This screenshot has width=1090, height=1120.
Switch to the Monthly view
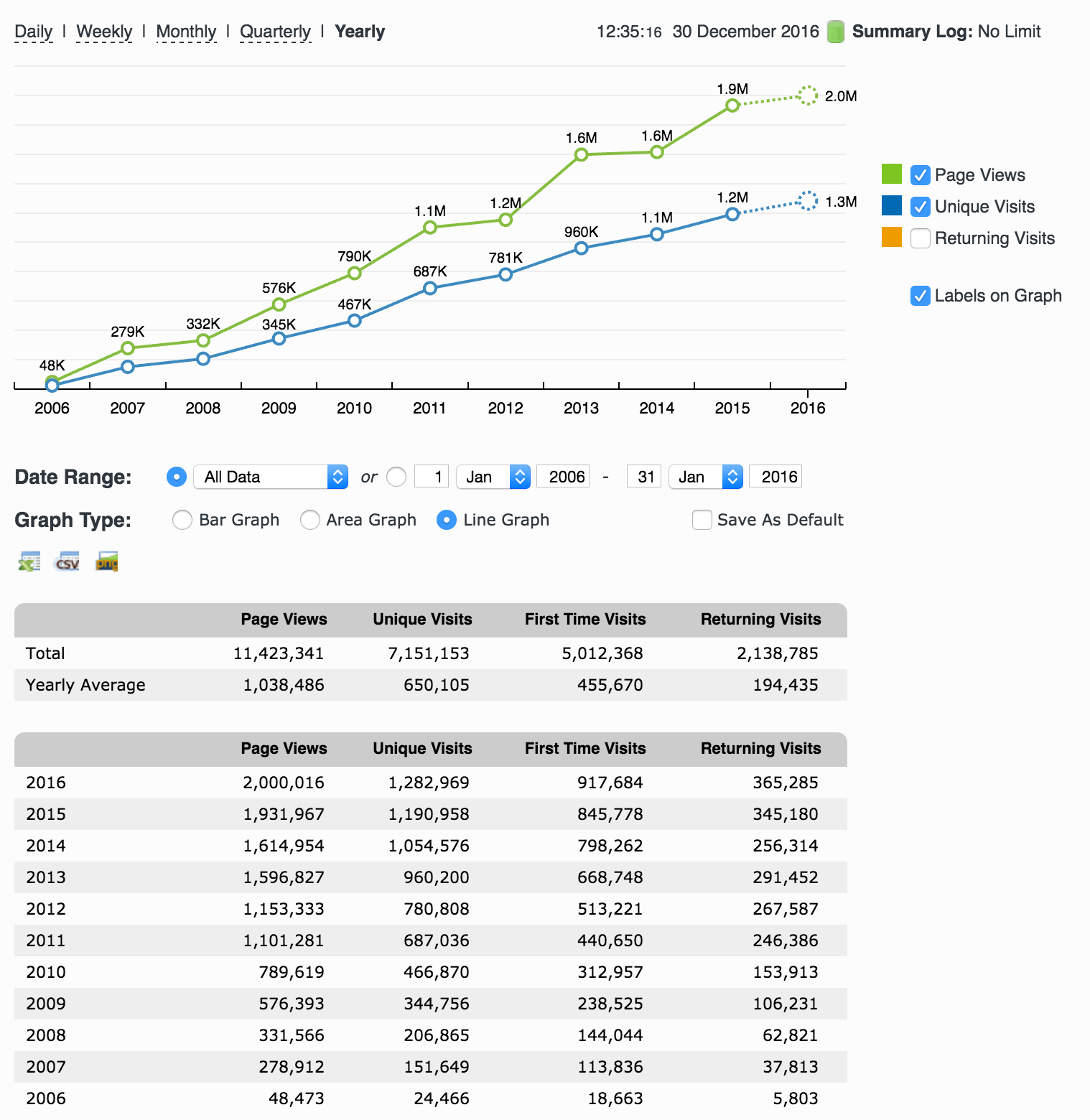point(186,32)
